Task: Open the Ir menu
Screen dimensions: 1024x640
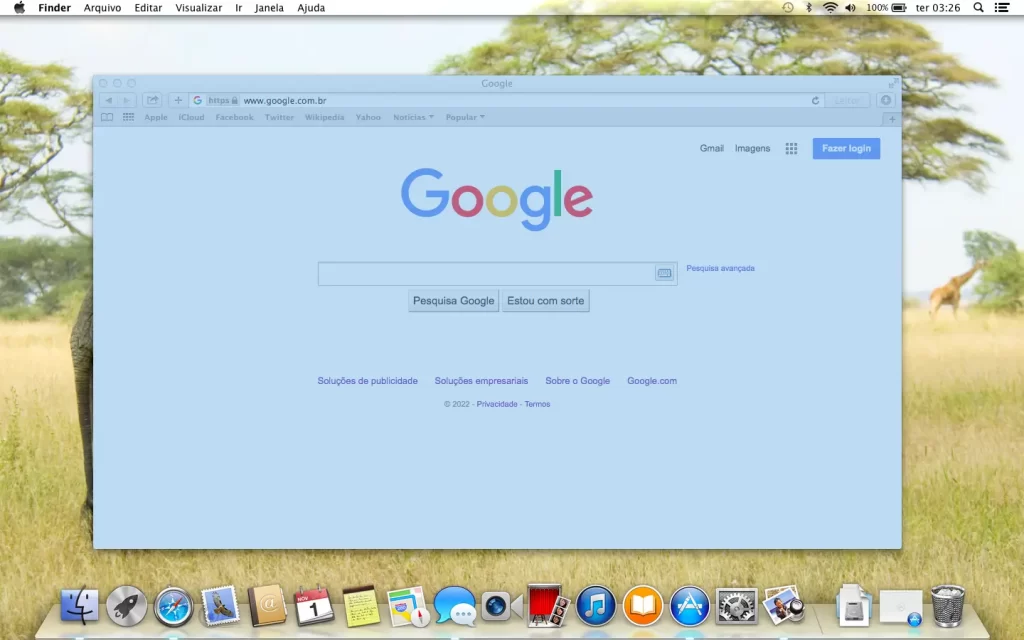Action: coord(238,8)
